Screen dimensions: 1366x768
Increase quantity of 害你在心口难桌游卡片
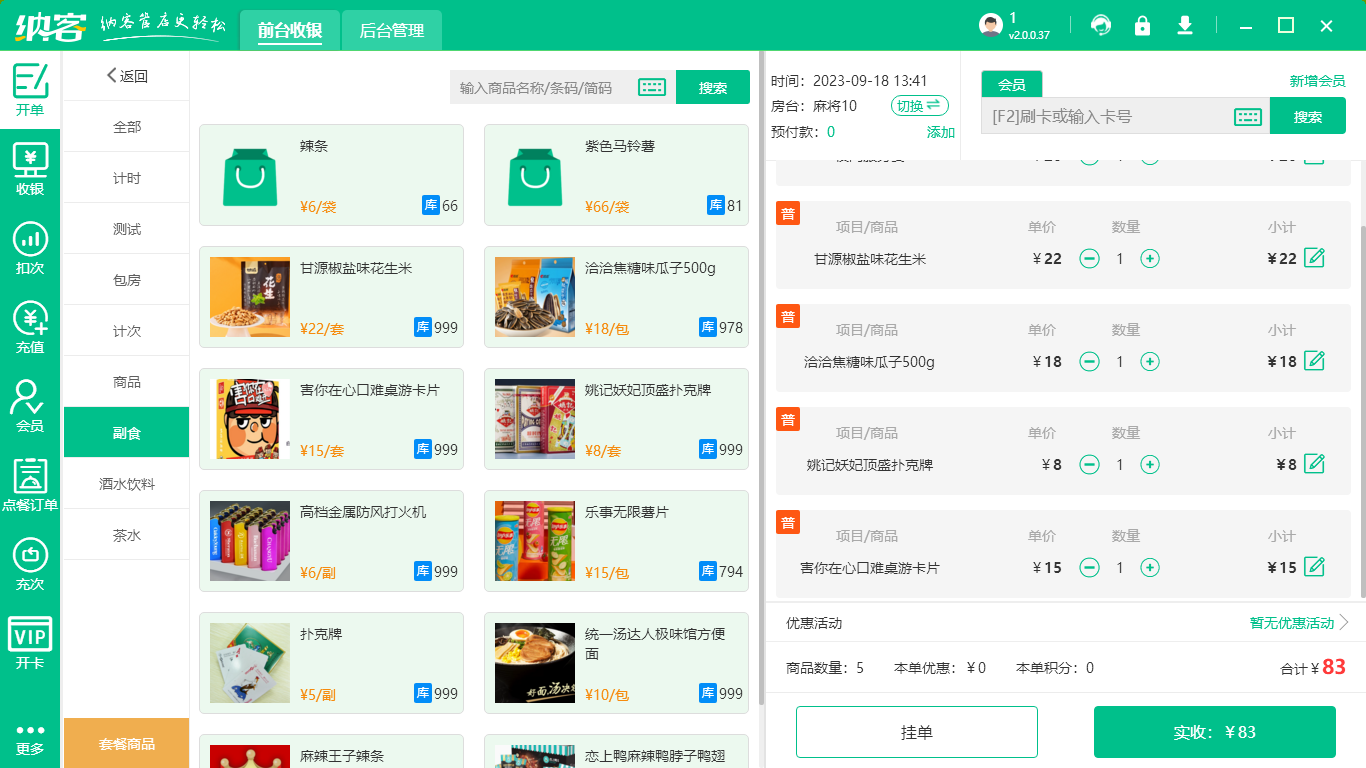(1150, 568)
